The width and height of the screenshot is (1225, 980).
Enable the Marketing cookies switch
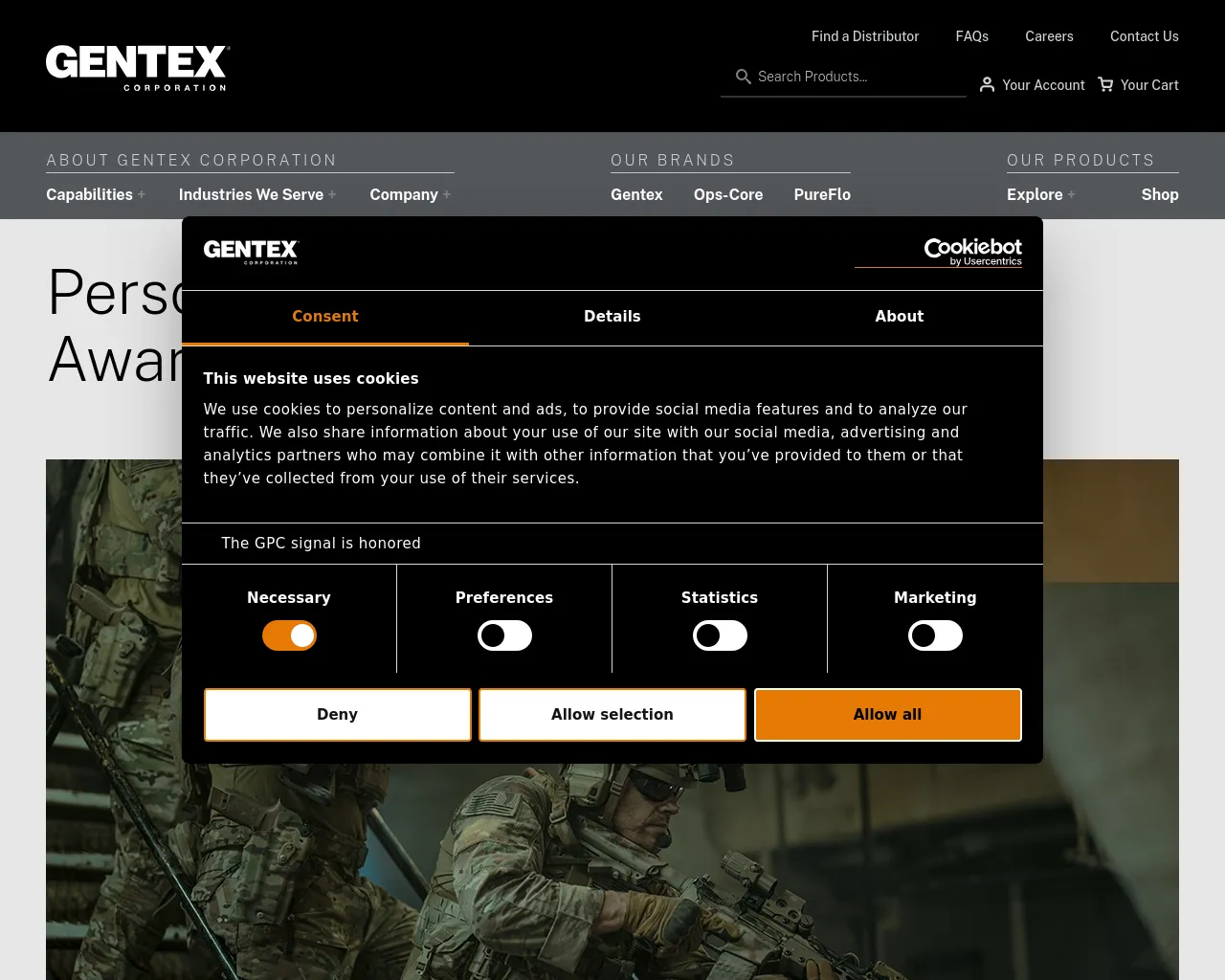[x=935, y=635]
